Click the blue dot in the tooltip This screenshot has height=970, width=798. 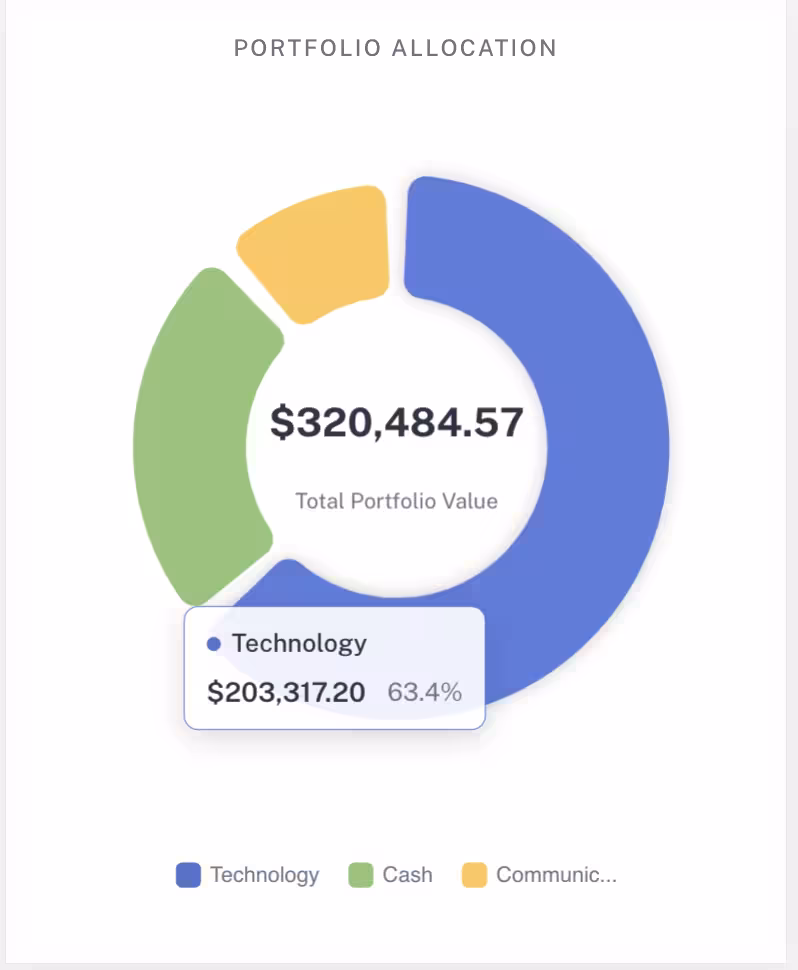[213, 644]
